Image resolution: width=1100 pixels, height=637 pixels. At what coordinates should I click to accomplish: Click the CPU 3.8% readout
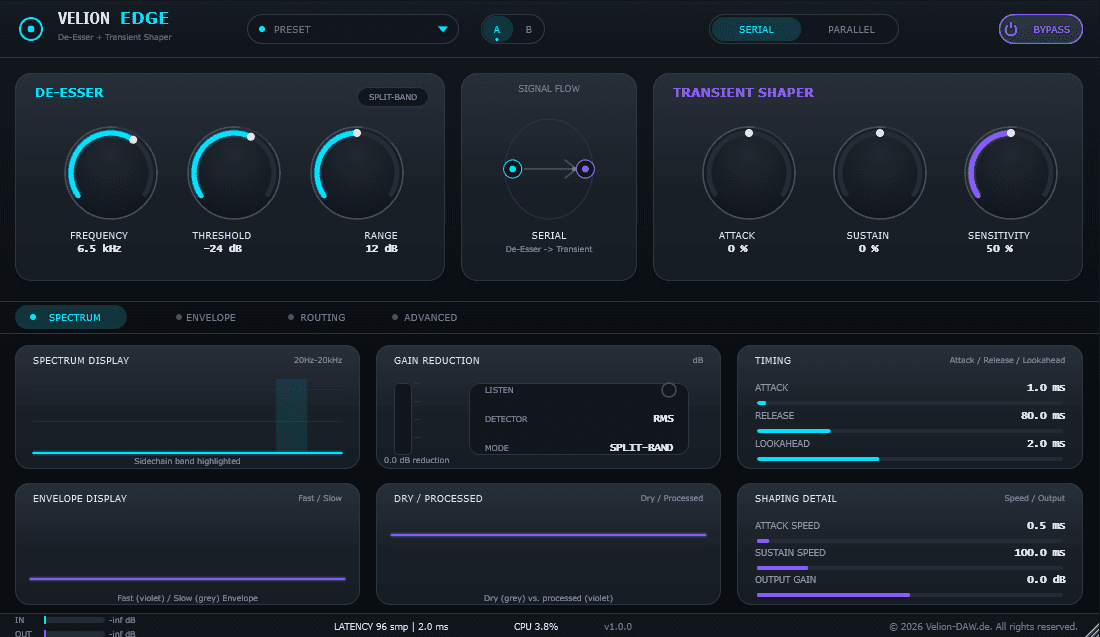pyautogui.click(x=536, y=626)
